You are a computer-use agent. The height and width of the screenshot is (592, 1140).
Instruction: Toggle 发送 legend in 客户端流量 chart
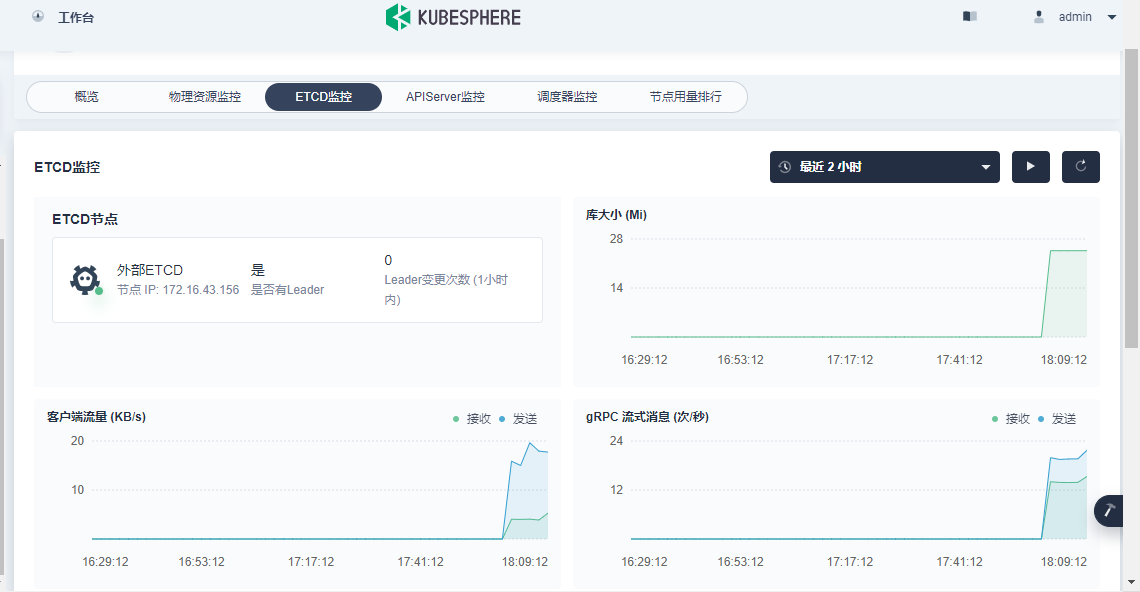[518, 419]
